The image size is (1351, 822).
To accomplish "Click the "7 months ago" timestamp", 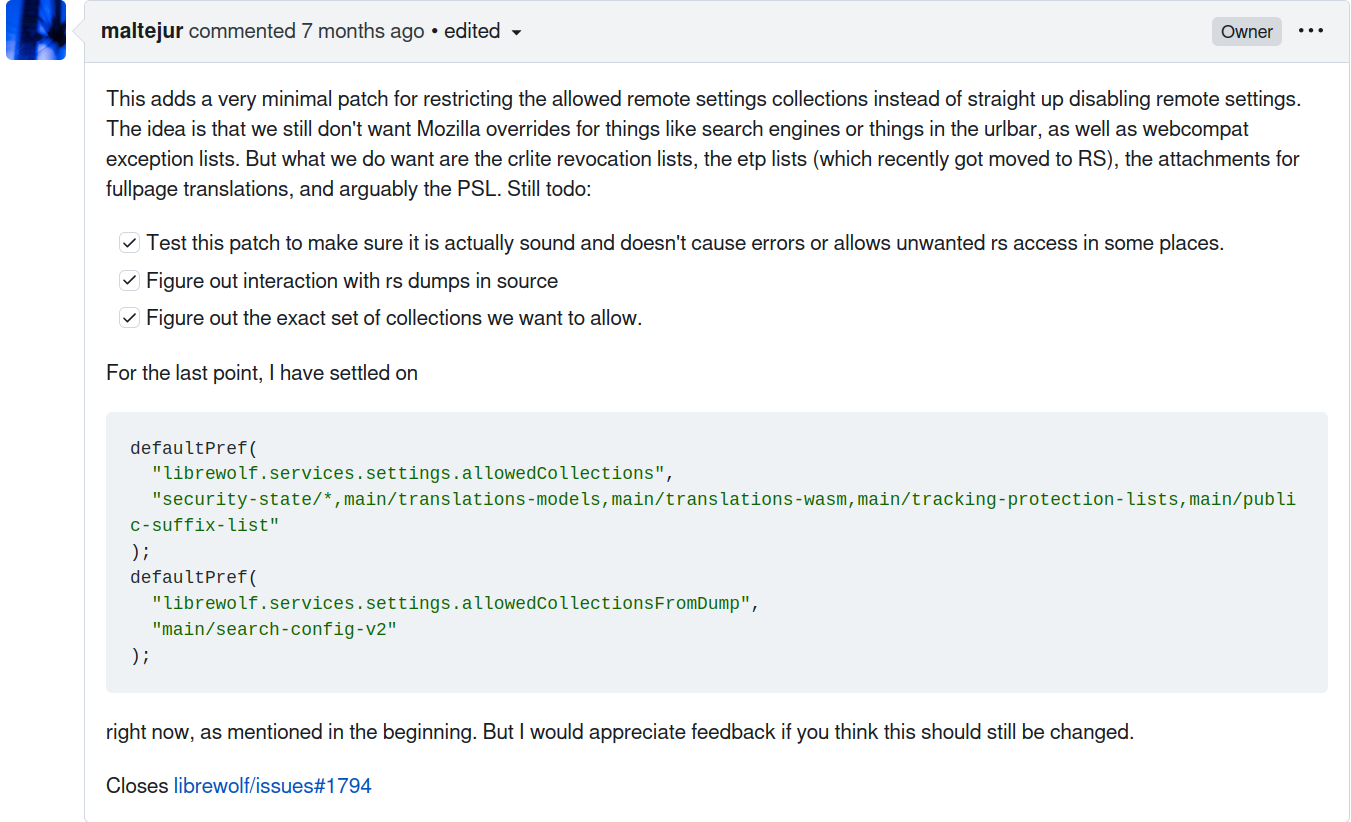I will (363, 31).
